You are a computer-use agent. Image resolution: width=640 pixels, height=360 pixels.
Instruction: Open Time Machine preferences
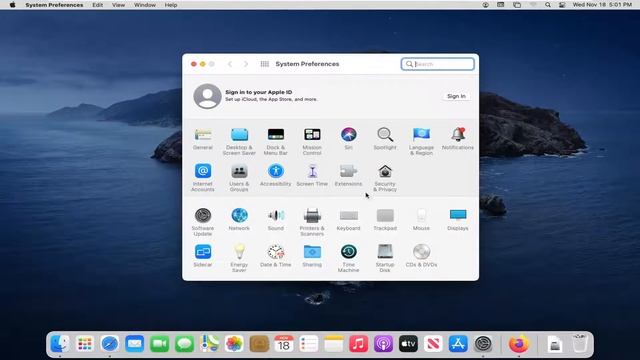point(348,258)
